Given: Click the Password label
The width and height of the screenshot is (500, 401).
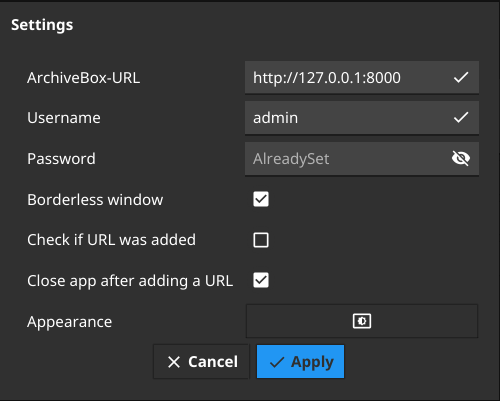Looking at the screenshot, I should click(x=61, y=159).
